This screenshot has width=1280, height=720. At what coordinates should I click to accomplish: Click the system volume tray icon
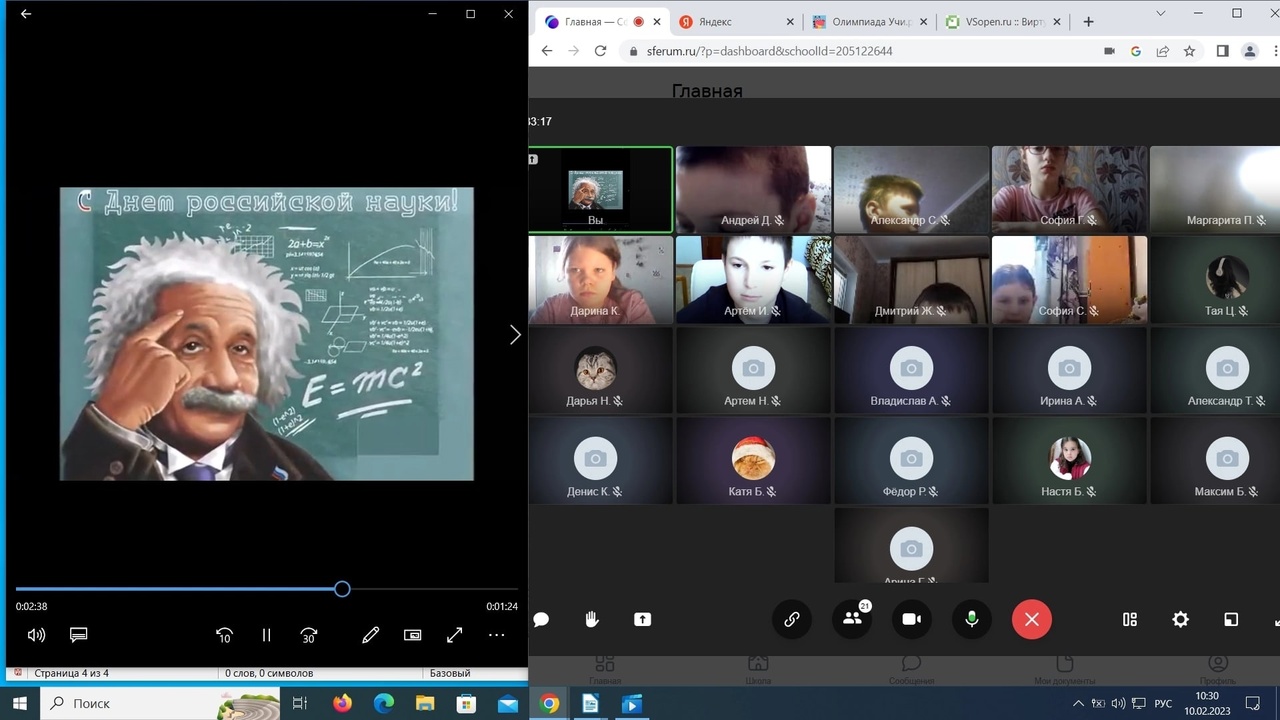(1118, 704)
